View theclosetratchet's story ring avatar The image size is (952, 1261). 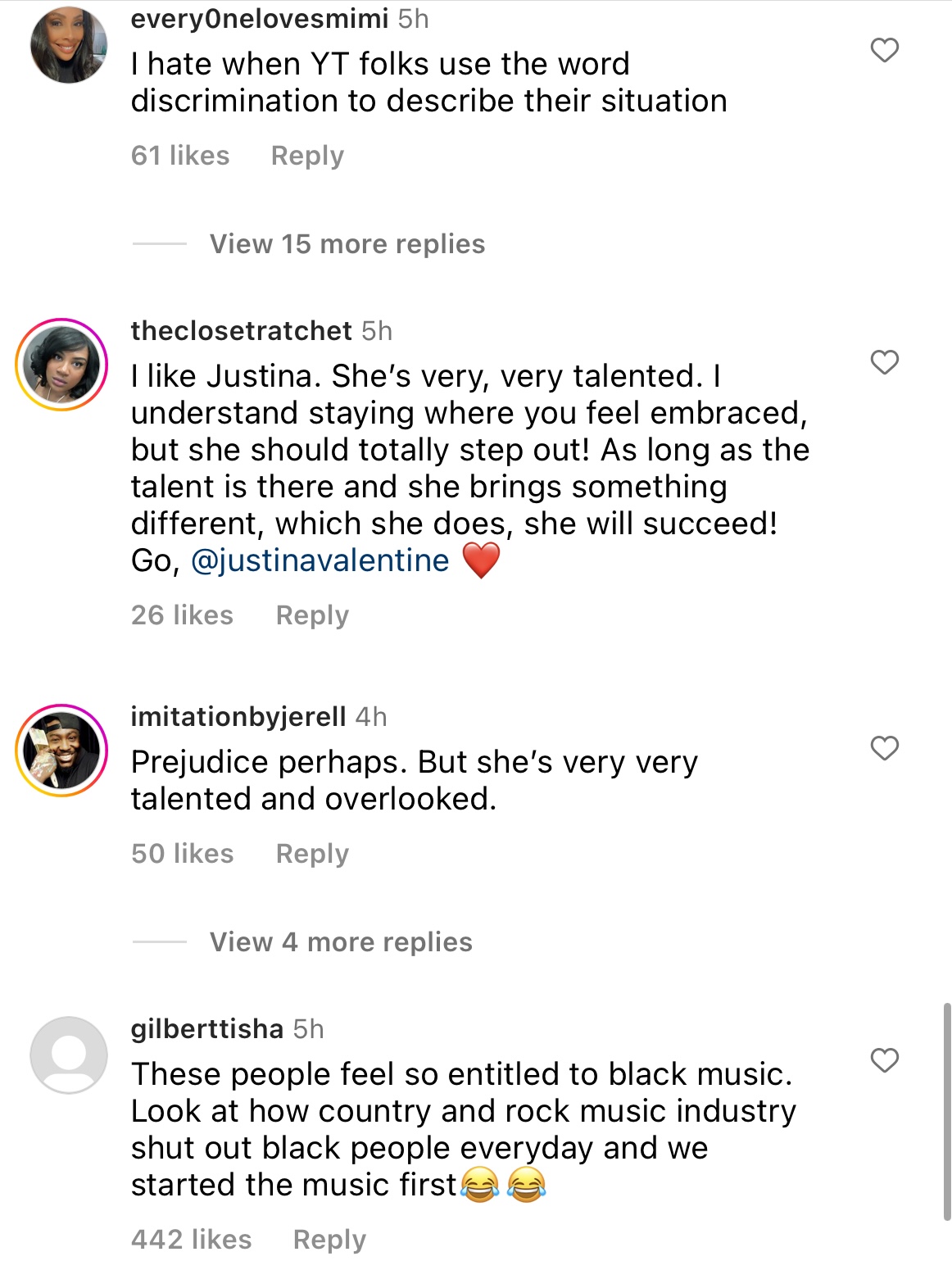[62, 365]
